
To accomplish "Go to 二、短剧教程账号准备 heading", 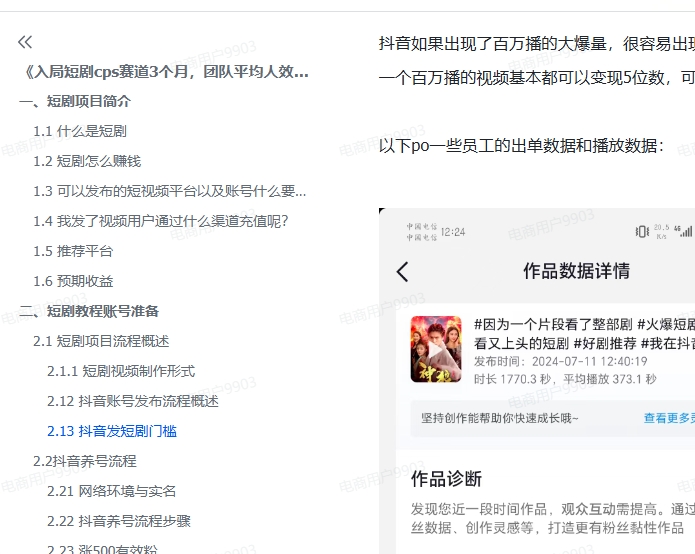I will click(89, 311).
